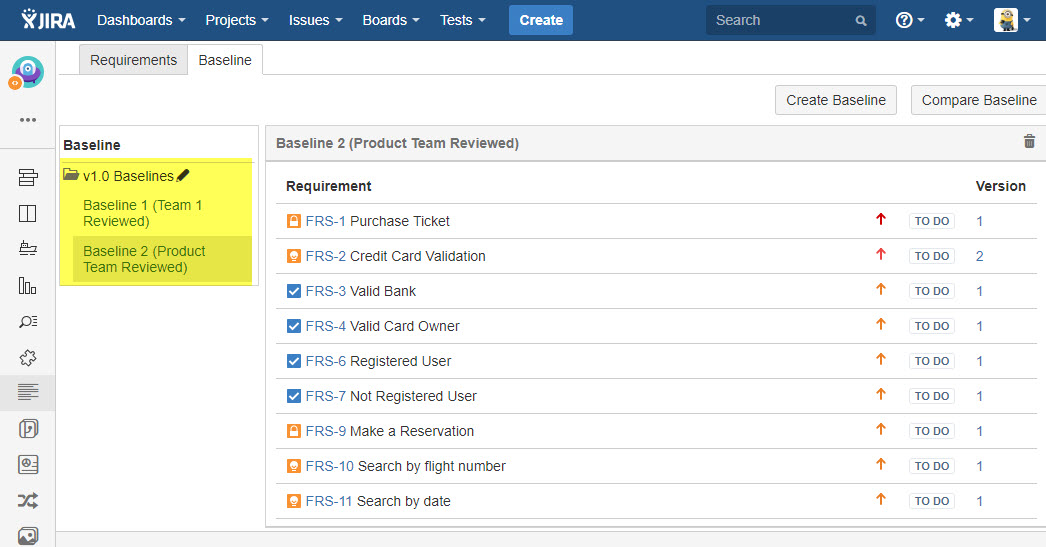Click the project avatar in the sidebar
The width and height of the screenshot is (1046, 547).
[x=27, y=71]
